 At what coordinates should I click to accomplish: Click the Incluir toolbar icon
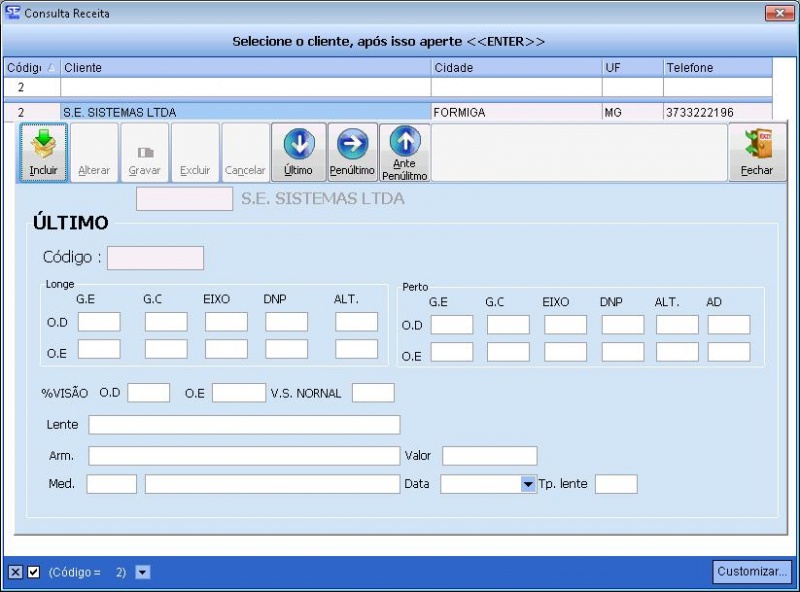pyautogui.click(x=43, y=152)
